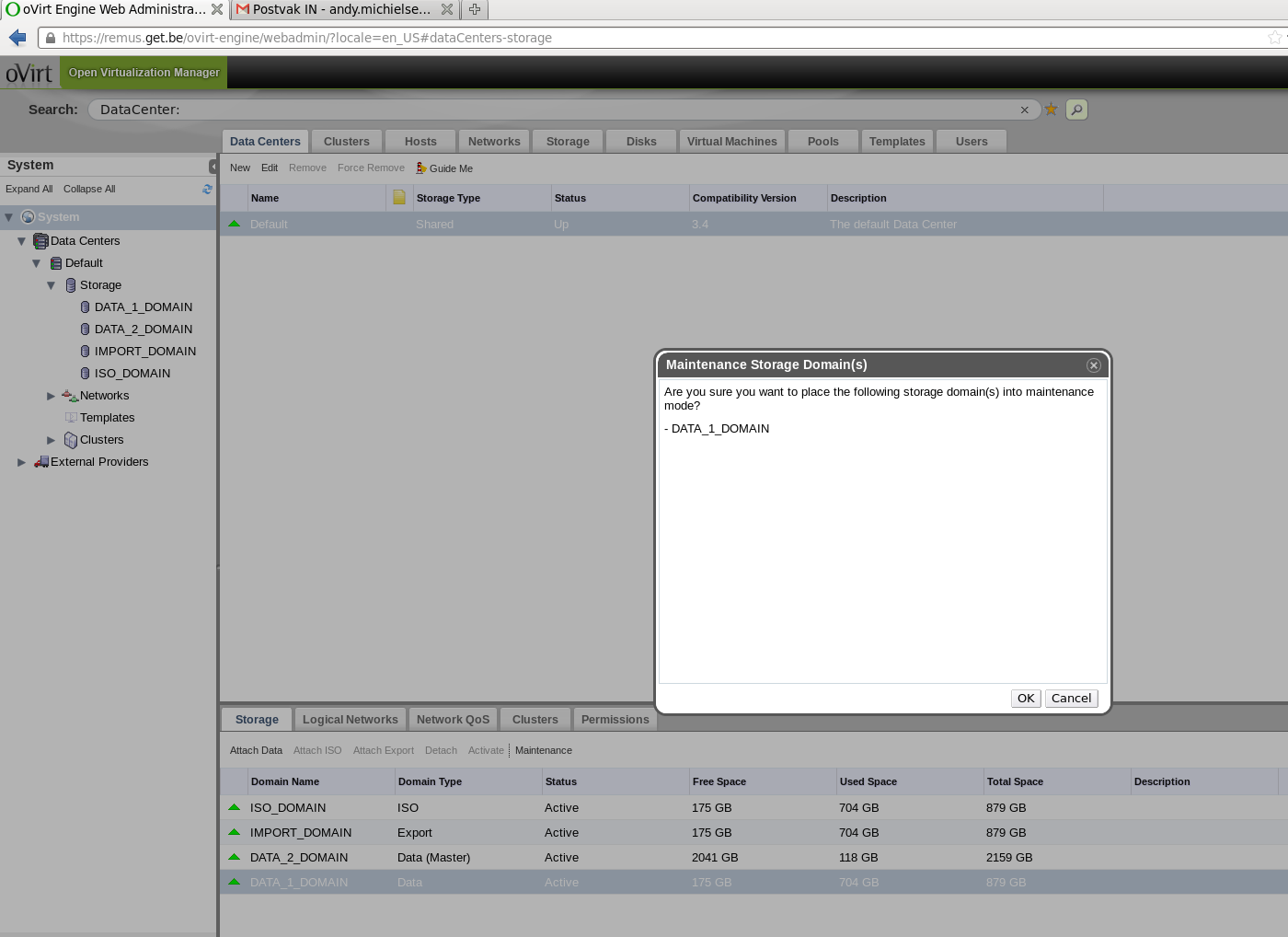The height and width of the screenshot is (937, 1288).
Task: Click the search magnifier button
Action: coord(1076,110)
